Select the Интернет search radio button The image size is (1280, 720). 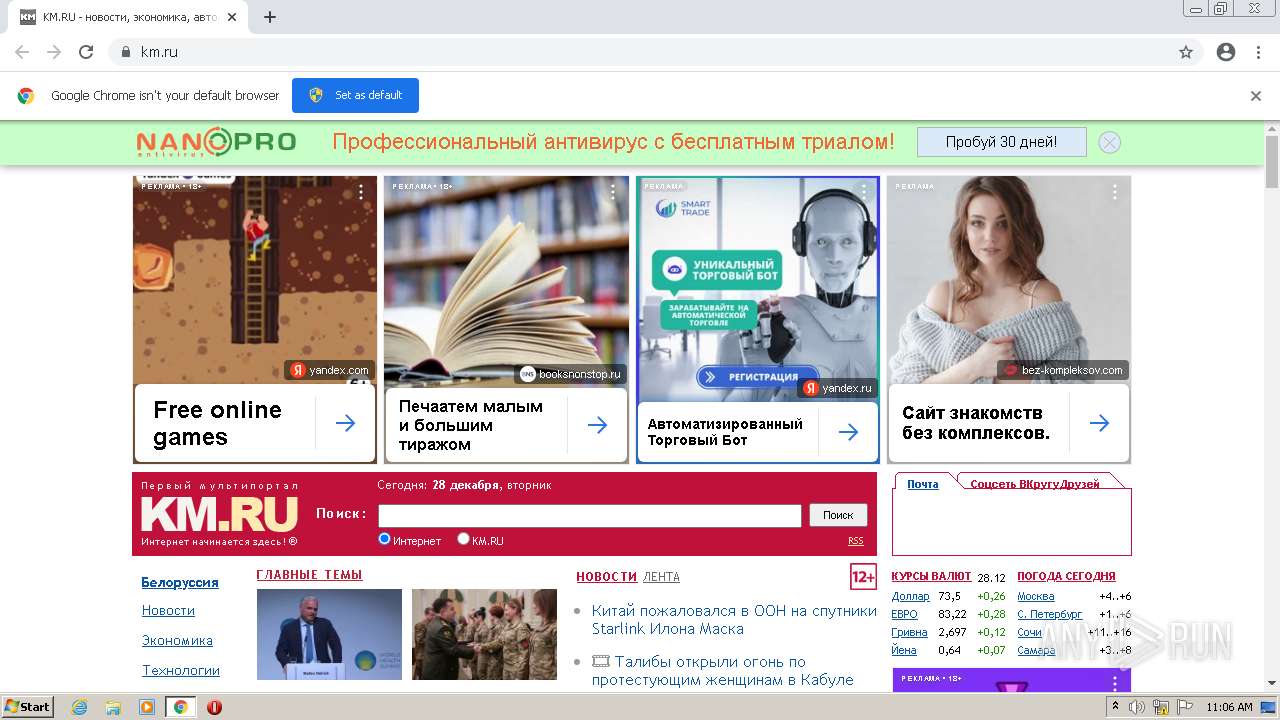pos(384,539)
